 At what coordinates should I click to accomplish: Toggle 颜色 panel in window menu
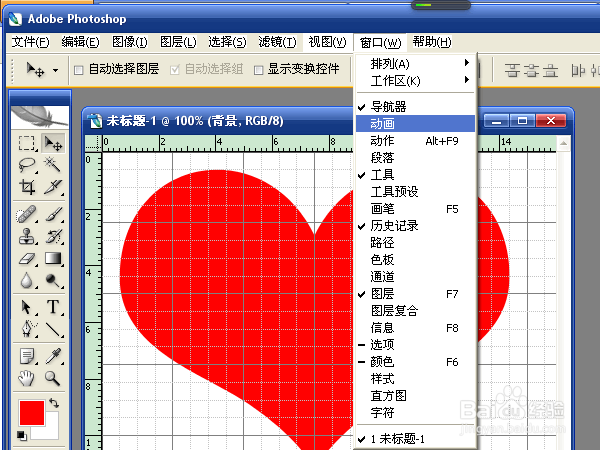pyautogui.click(x=416, y=362)
